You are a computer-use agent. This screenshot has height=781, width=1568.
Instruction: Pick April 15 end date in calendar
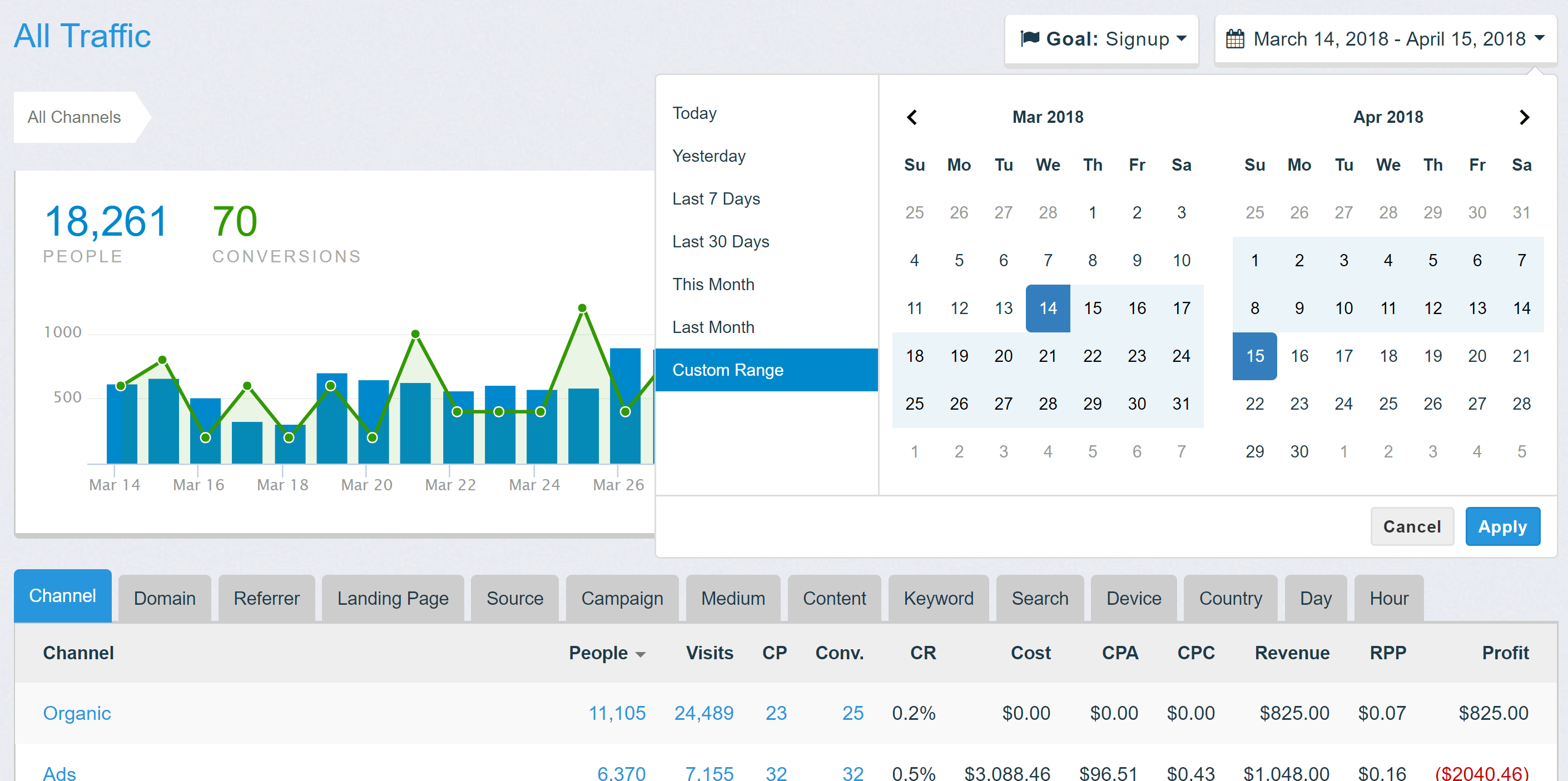[1254, 356]
